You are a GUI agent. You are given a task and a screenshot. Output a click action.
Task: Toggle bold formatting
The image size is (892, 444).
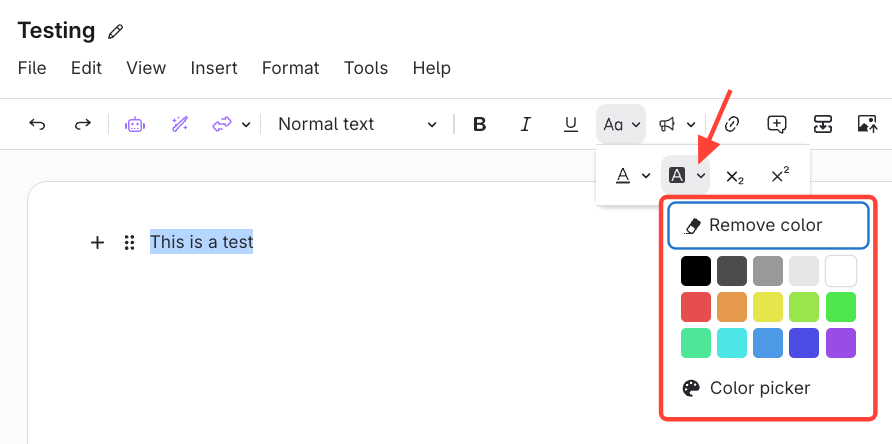click(x=479, y=124)
